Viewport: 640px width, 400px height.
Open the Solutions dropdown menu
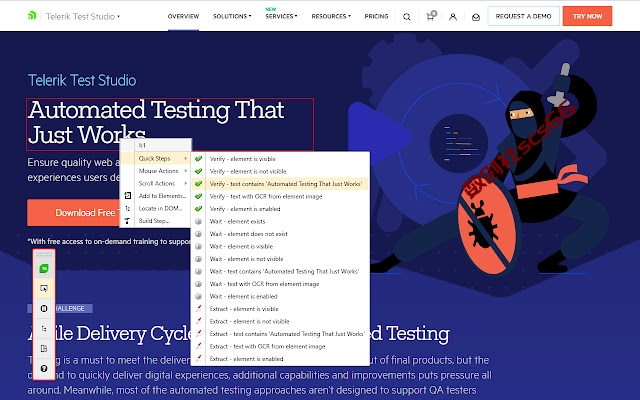(232, 16)
